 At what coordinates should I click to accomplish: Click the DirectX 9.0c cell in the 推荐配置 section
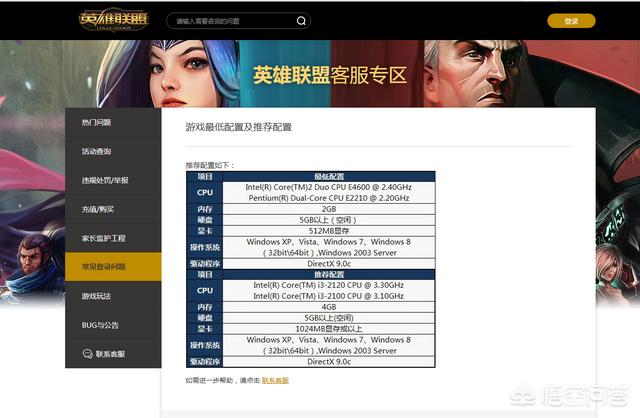click(329, 362)
